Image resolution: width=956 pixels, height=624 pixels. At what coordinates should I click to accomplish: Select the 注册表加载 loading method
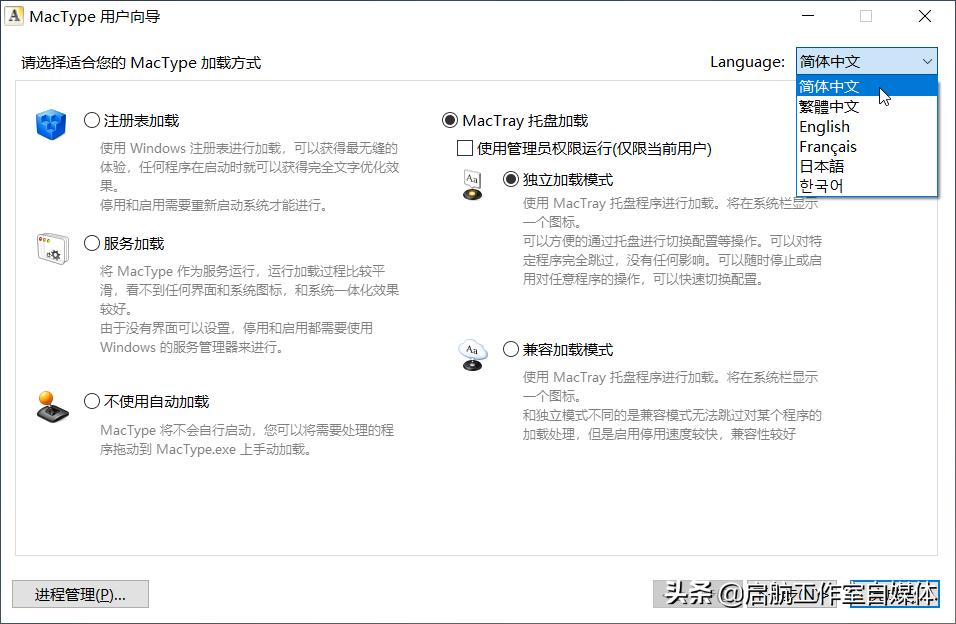(x=90, y=120)
